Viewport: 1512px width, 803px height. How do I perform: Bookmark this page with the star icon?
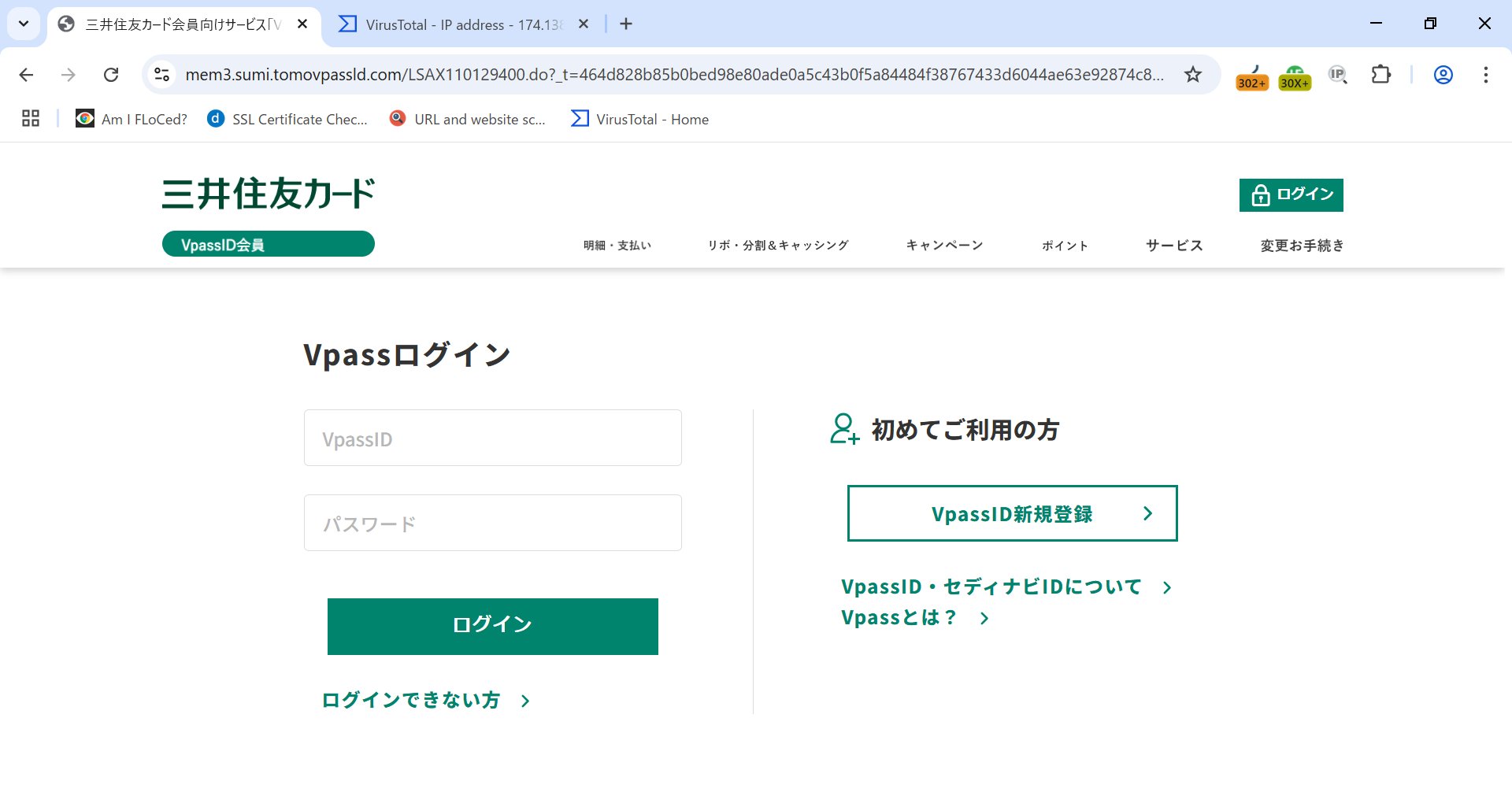point(1193,75)
